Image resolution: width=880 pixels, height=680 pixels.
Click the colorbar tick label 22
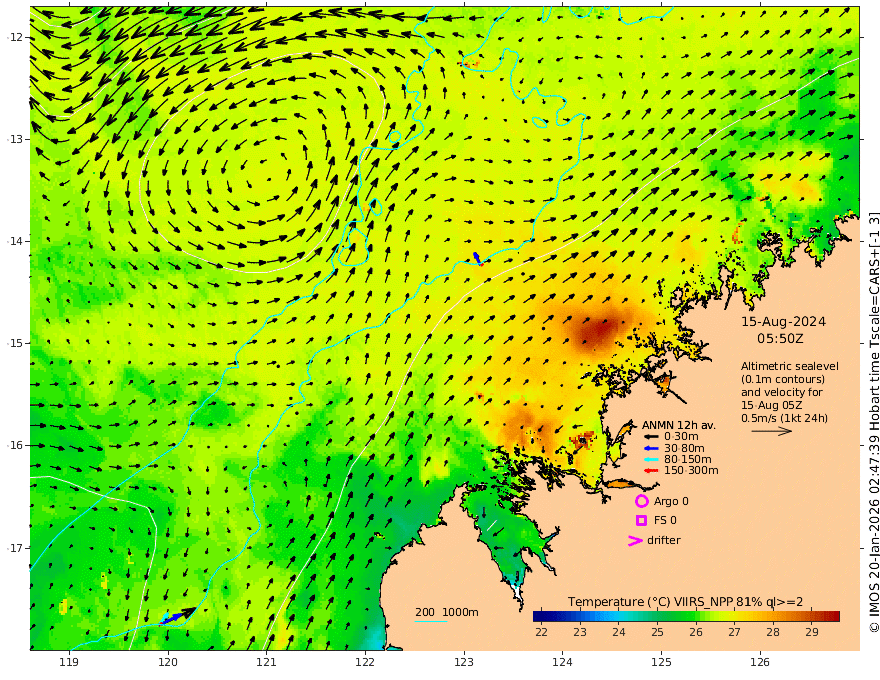[542, 632]
